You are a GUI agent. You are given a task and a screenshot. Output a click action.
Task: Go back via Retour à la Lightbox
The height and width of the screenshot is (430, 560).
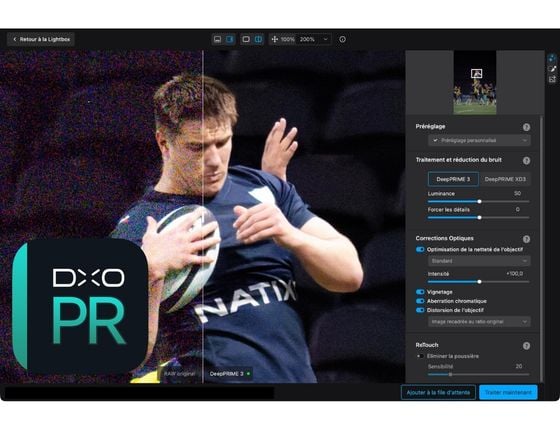(41, 39)
